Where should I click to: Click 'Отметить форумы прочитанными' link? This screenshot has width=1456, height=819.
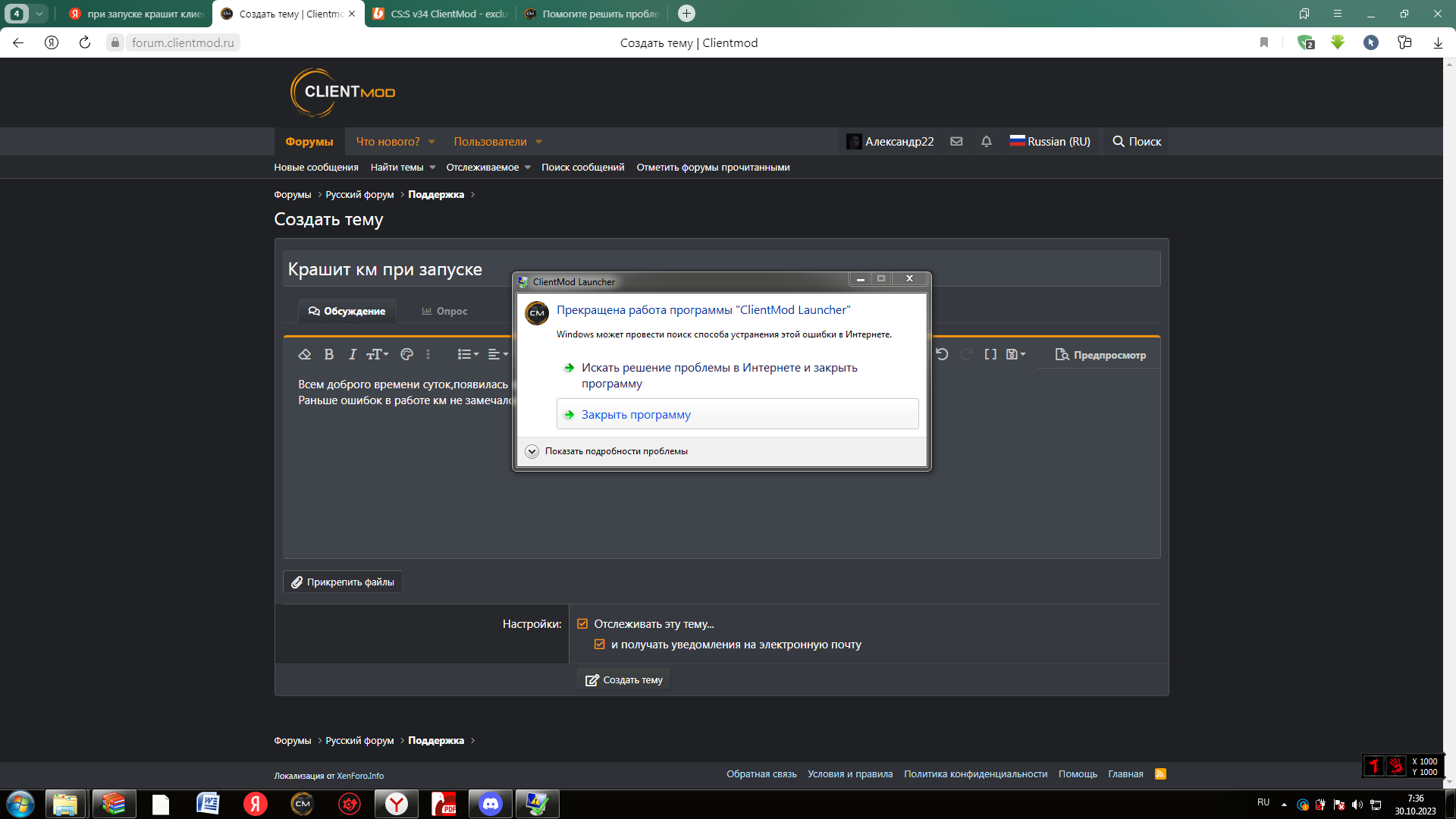(x=713, y=168)
